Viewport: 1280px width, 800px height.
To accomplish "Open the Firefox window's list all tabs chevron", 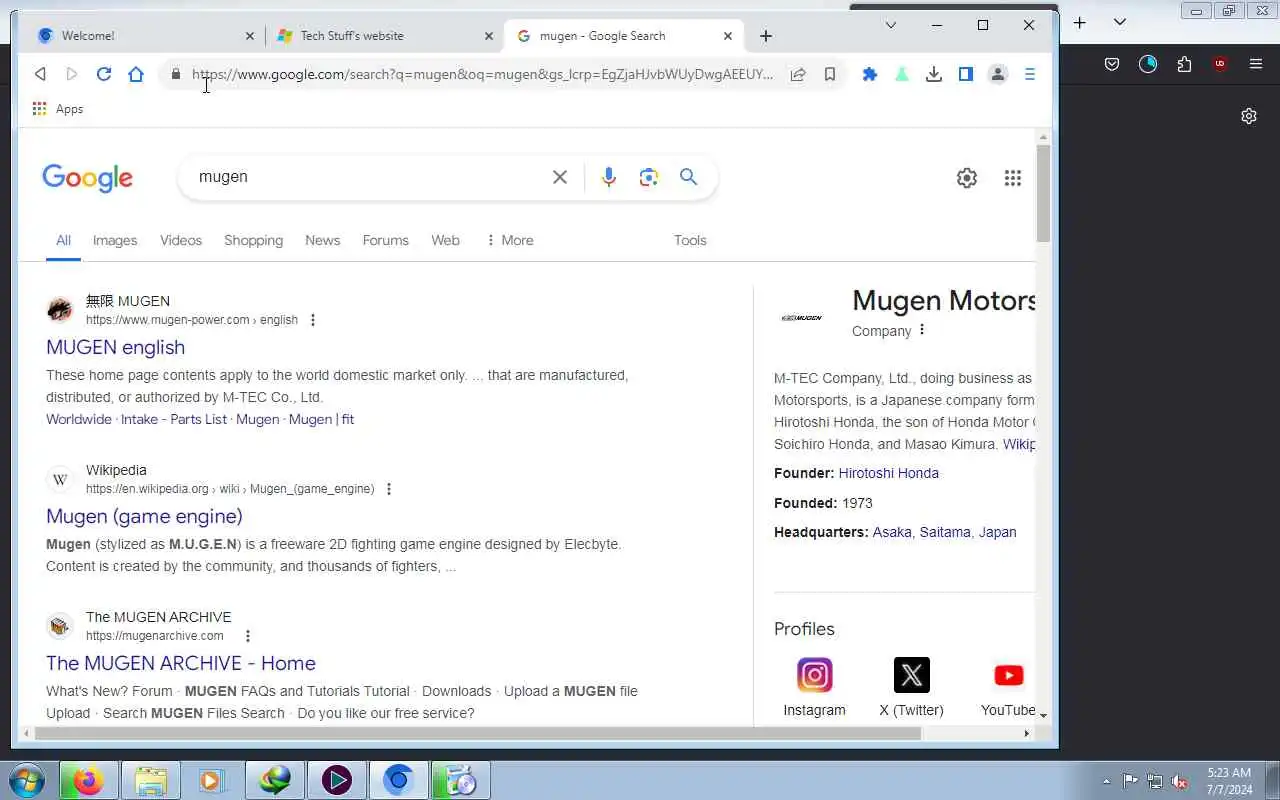I will 1120,22.
